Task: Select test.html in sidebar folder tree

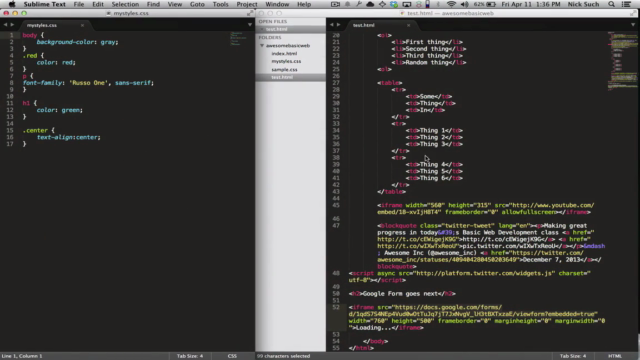Action: 282,77
